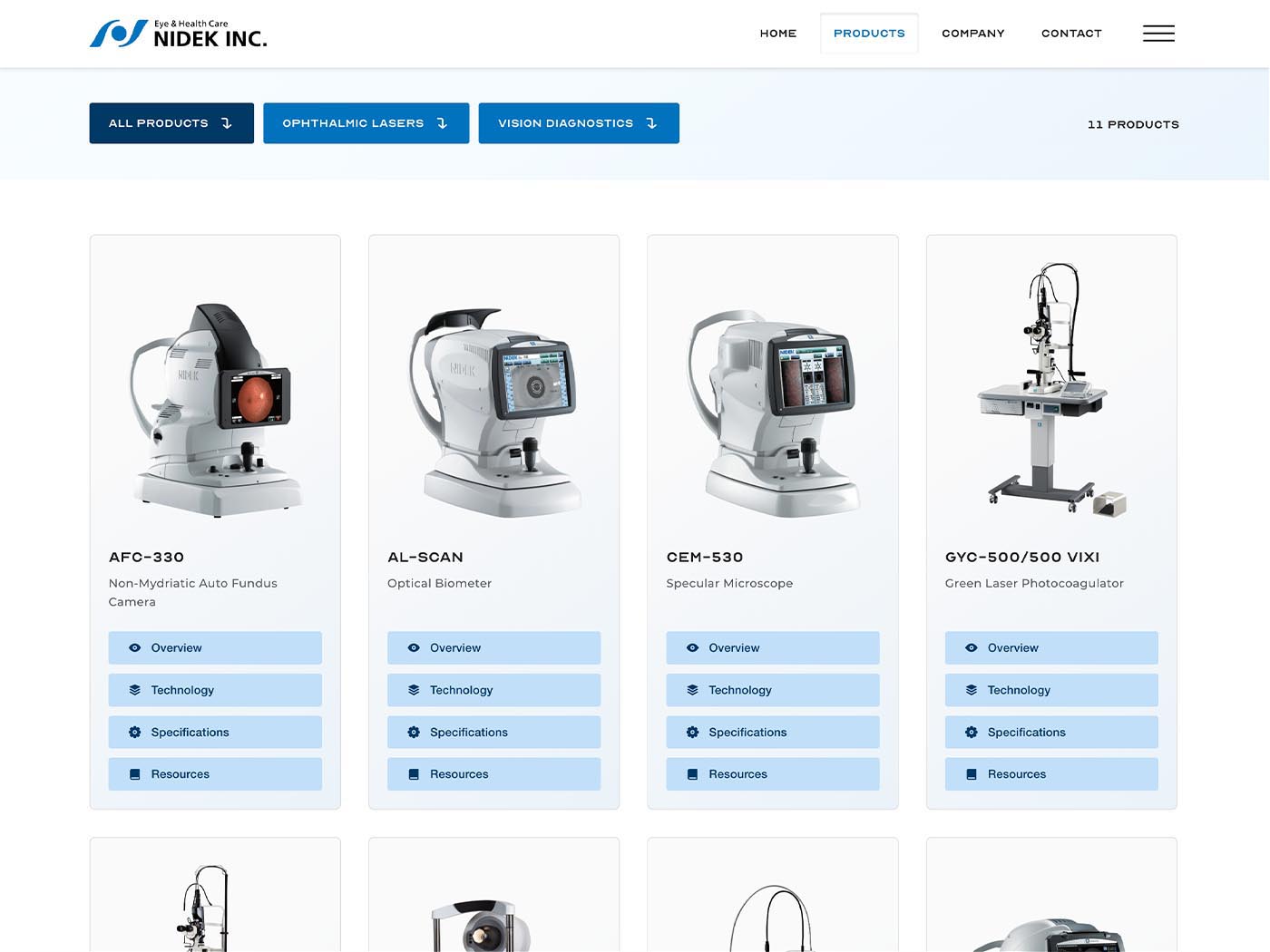Click 'Optical Biometer' description text
Image resolution: width=1270 pixels, height=952 pixels.
[439, 583]
